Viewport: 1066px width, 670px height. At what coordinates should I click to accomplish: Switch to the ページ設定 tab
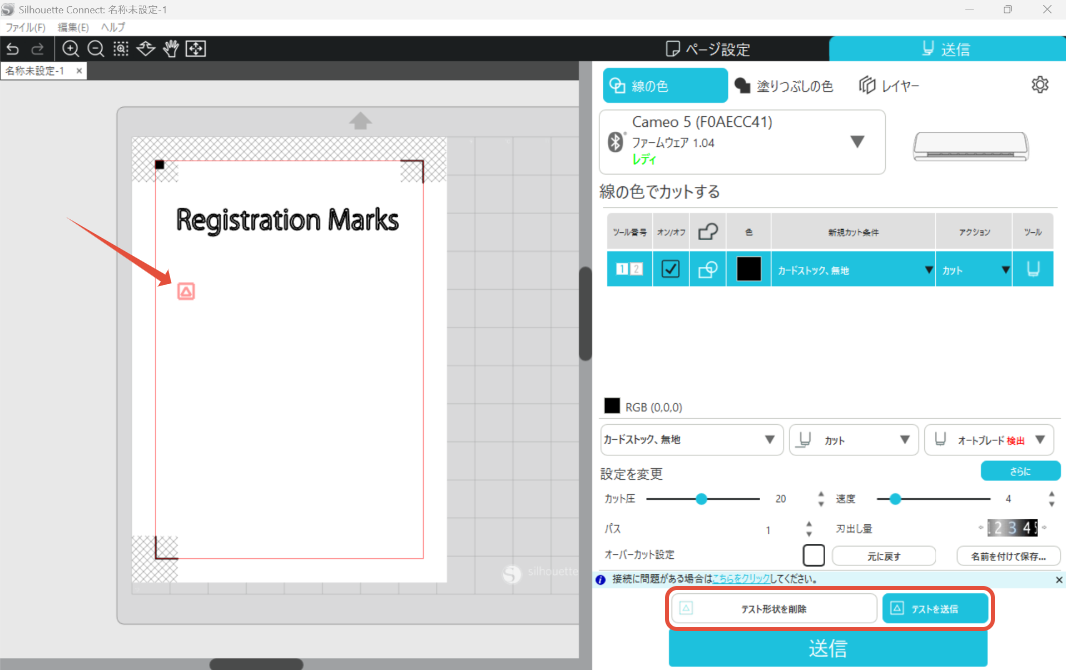[x=707, y=49]
